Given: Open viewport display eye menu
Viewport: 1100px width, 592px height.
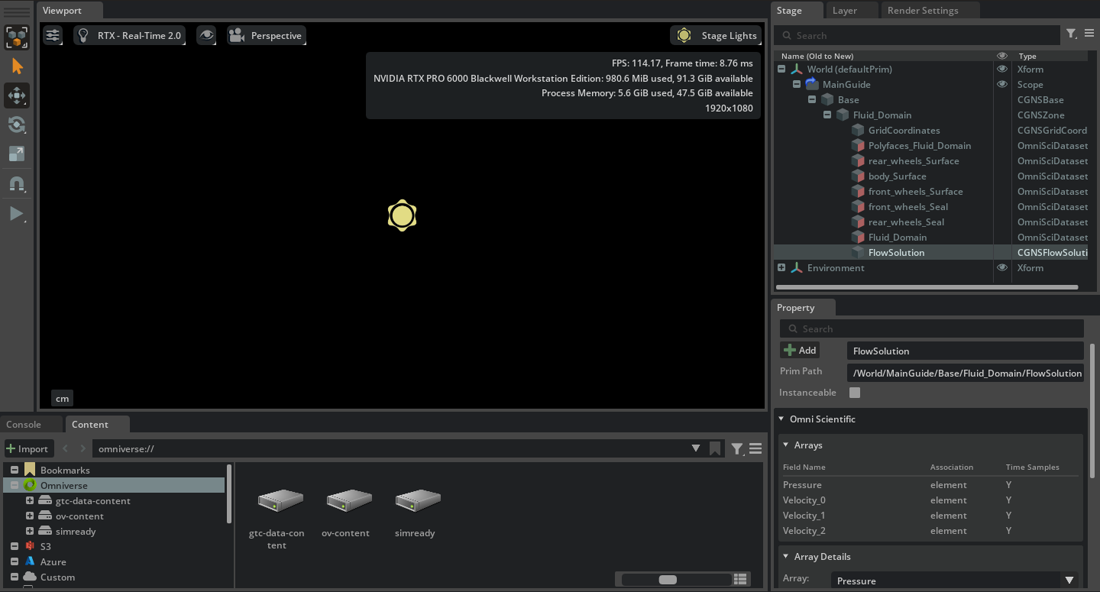Looking at the screenshot, I should pyautogui.click(x=206, y=35).
